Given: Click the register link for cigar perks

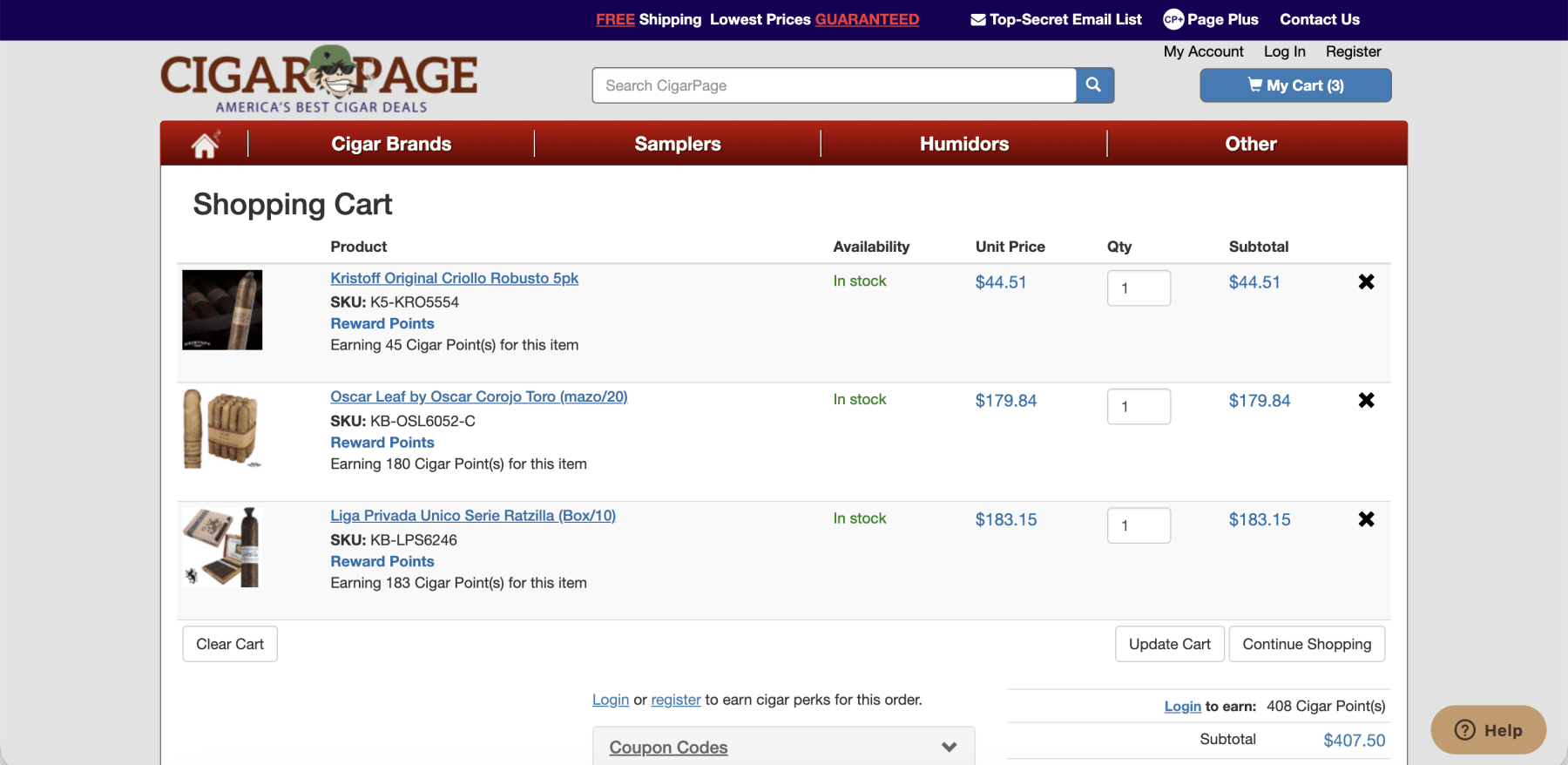Looking at the screenshot, I should [x=676, y=700].
